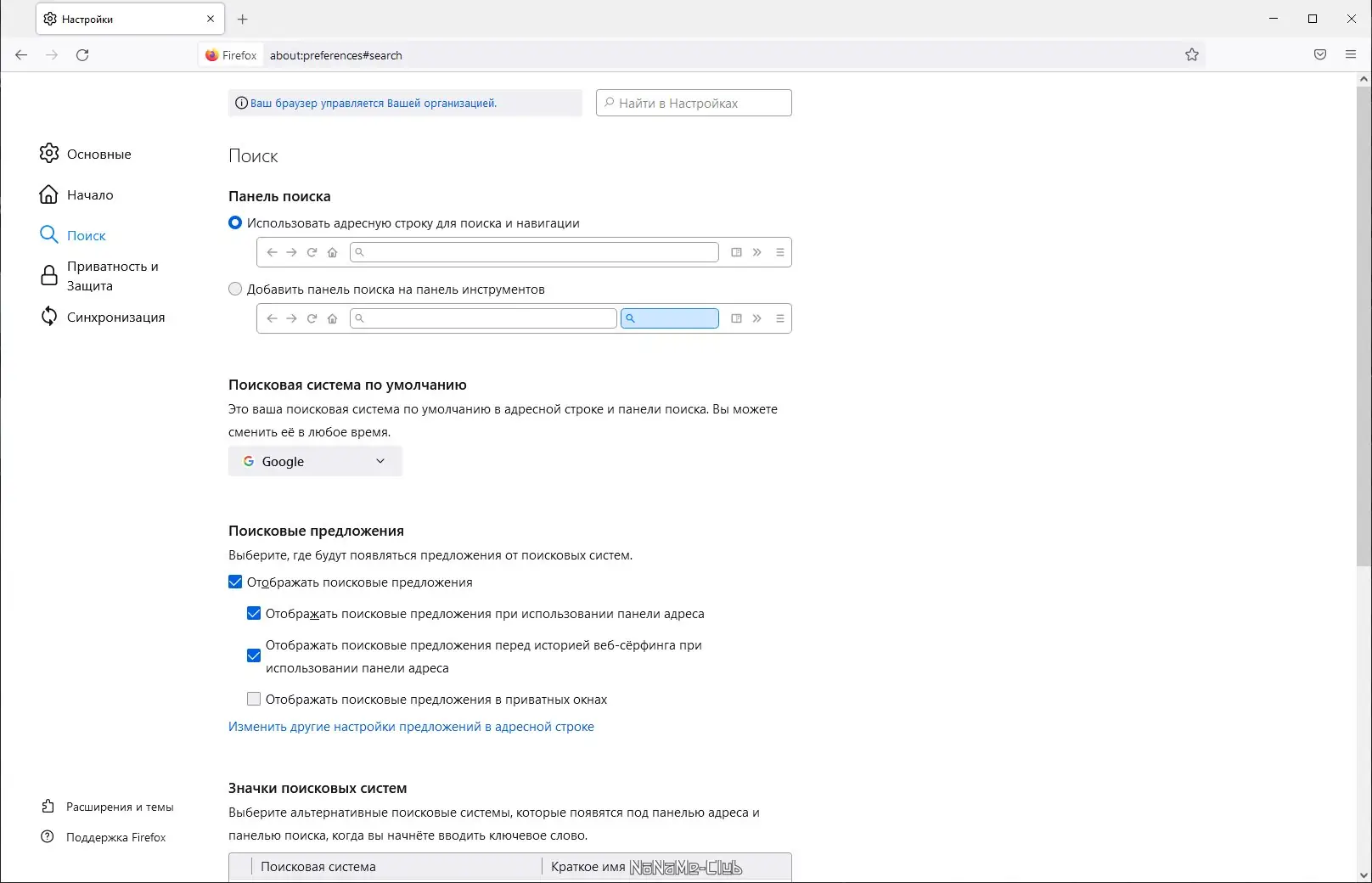Image resolution: width=1372 pixels, height=883 pixels.
Task: Uncheck 'Отображать поисковые предложения'
Action: 235,582
